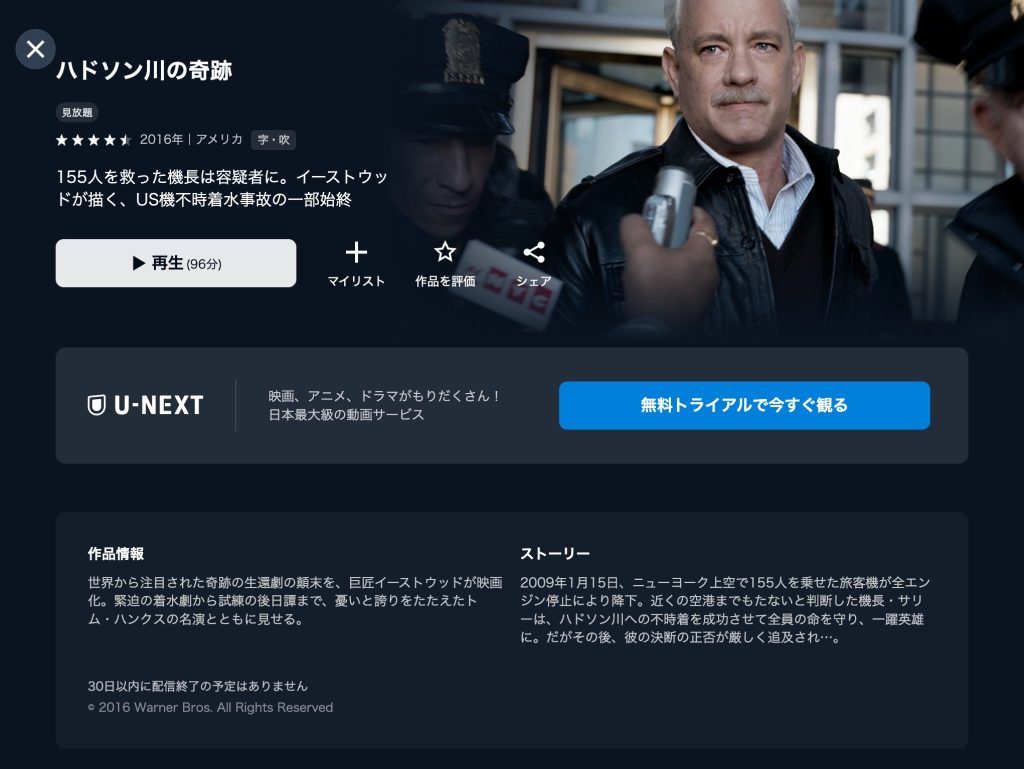Rate the work using the star icon
The height and width of the screenshot is (769, 1024).
(x=445, y=251)
